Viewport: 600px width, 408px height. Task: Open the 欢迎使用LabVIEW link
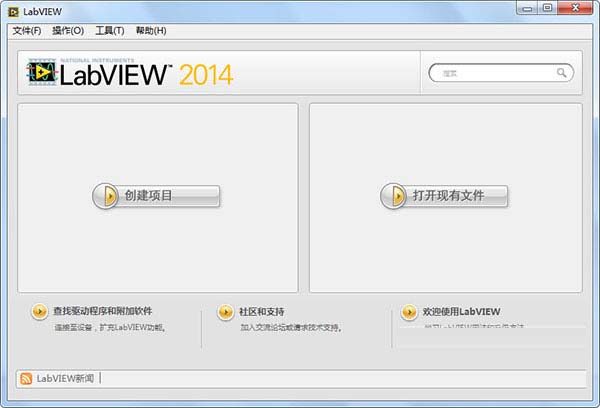point(461,312)
